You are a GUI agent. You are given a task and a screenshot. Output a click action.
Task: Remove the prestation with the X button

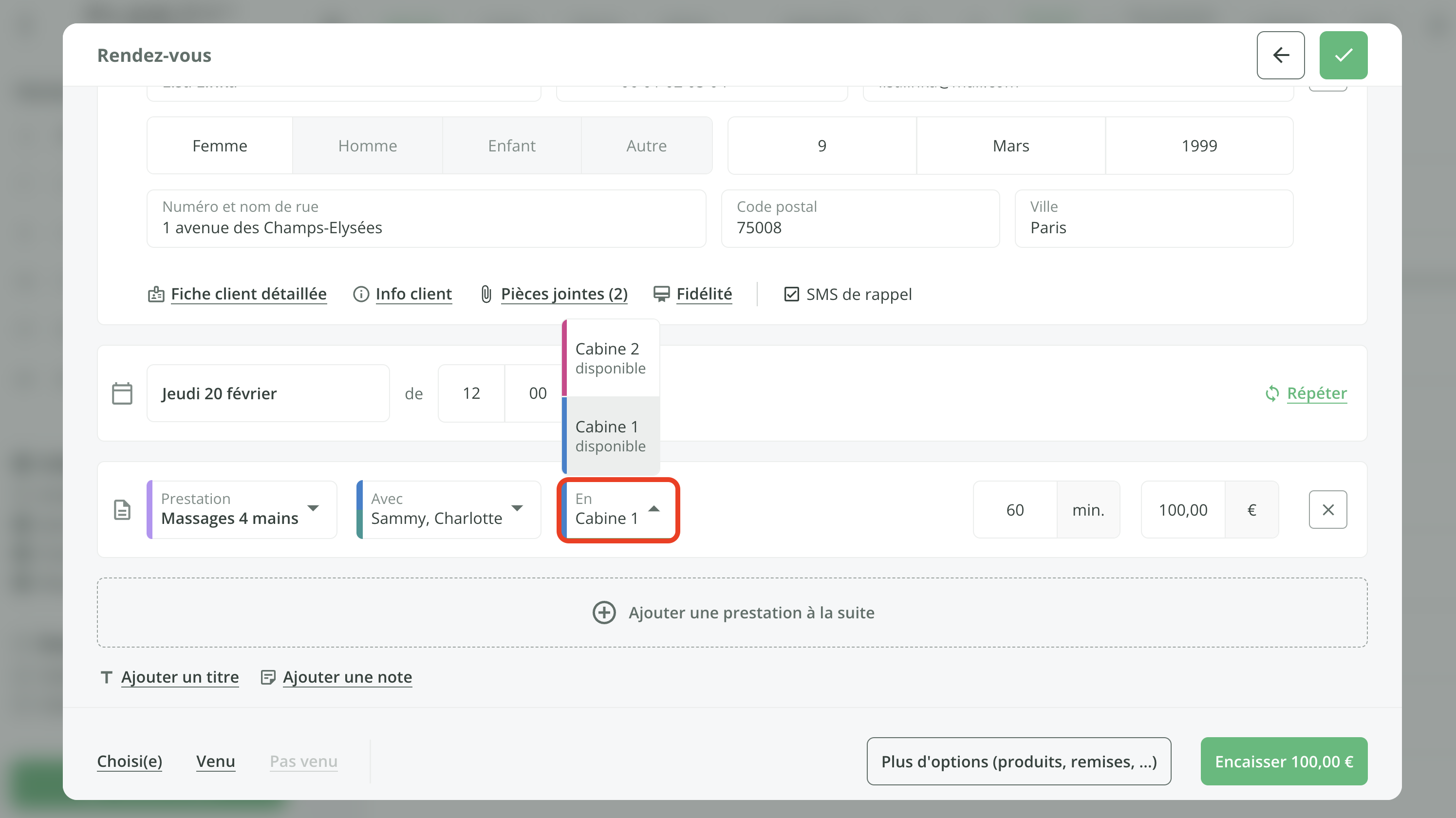(1328, 510)
